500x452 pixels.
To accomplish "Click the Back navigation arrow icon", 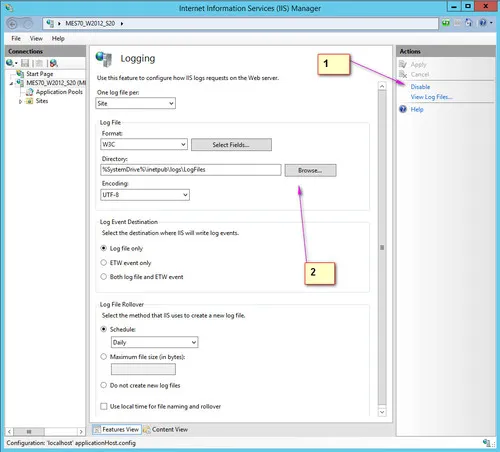I will [12, 24].
